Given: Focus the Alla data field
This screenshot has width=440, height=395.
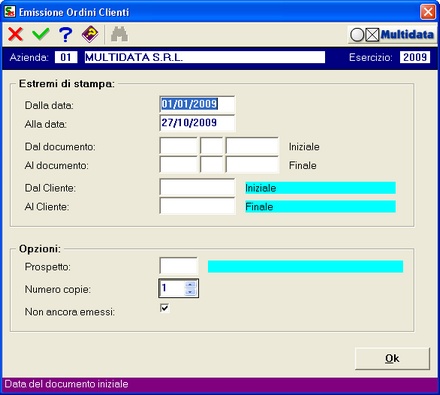Looking at the screenshot, I should click(x=197, y=123).
